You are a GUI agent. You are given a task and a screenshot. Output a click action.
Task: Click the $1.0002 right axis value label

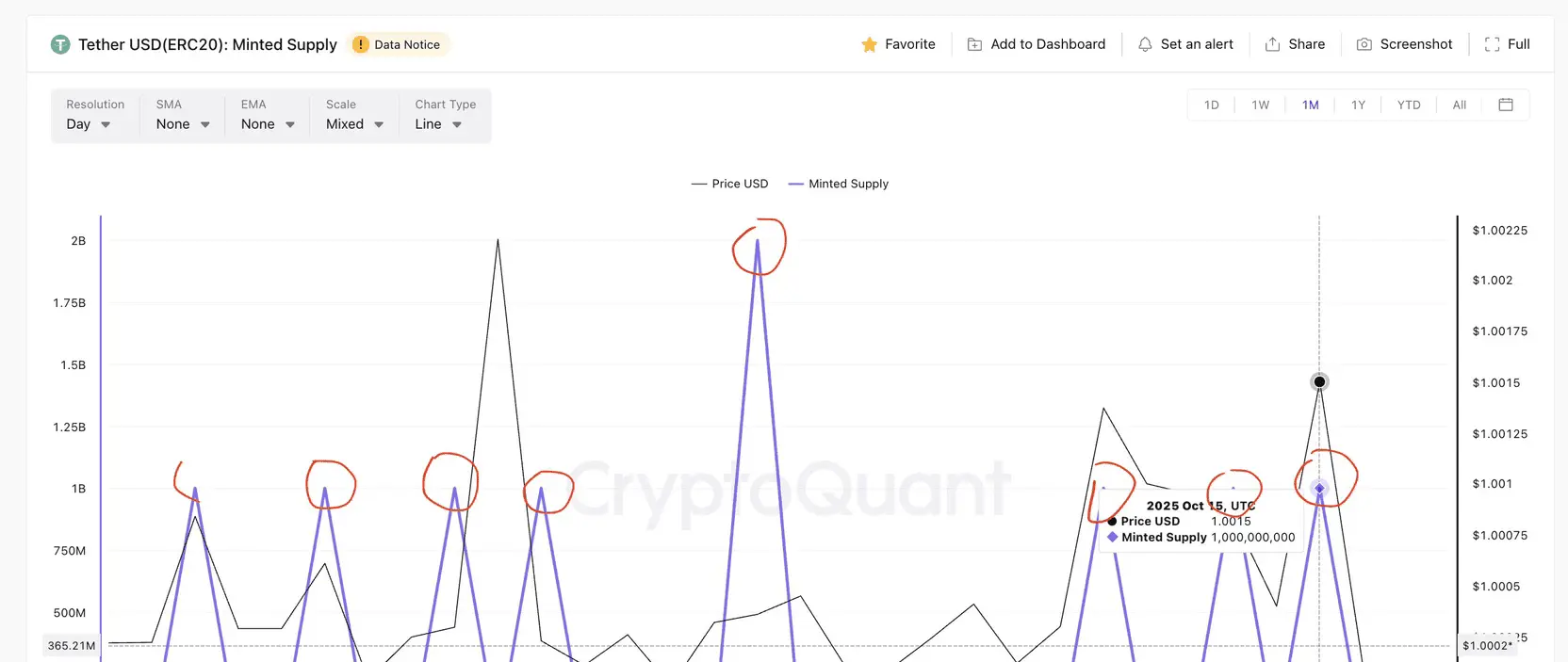point(1487,645)
